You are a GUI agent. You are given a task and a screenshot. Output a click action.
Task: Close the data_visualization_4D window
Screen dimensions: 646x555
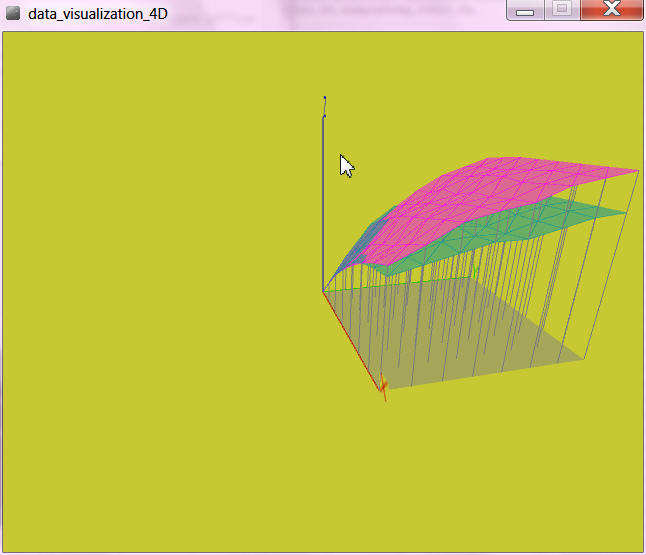[x=611, y=10]
